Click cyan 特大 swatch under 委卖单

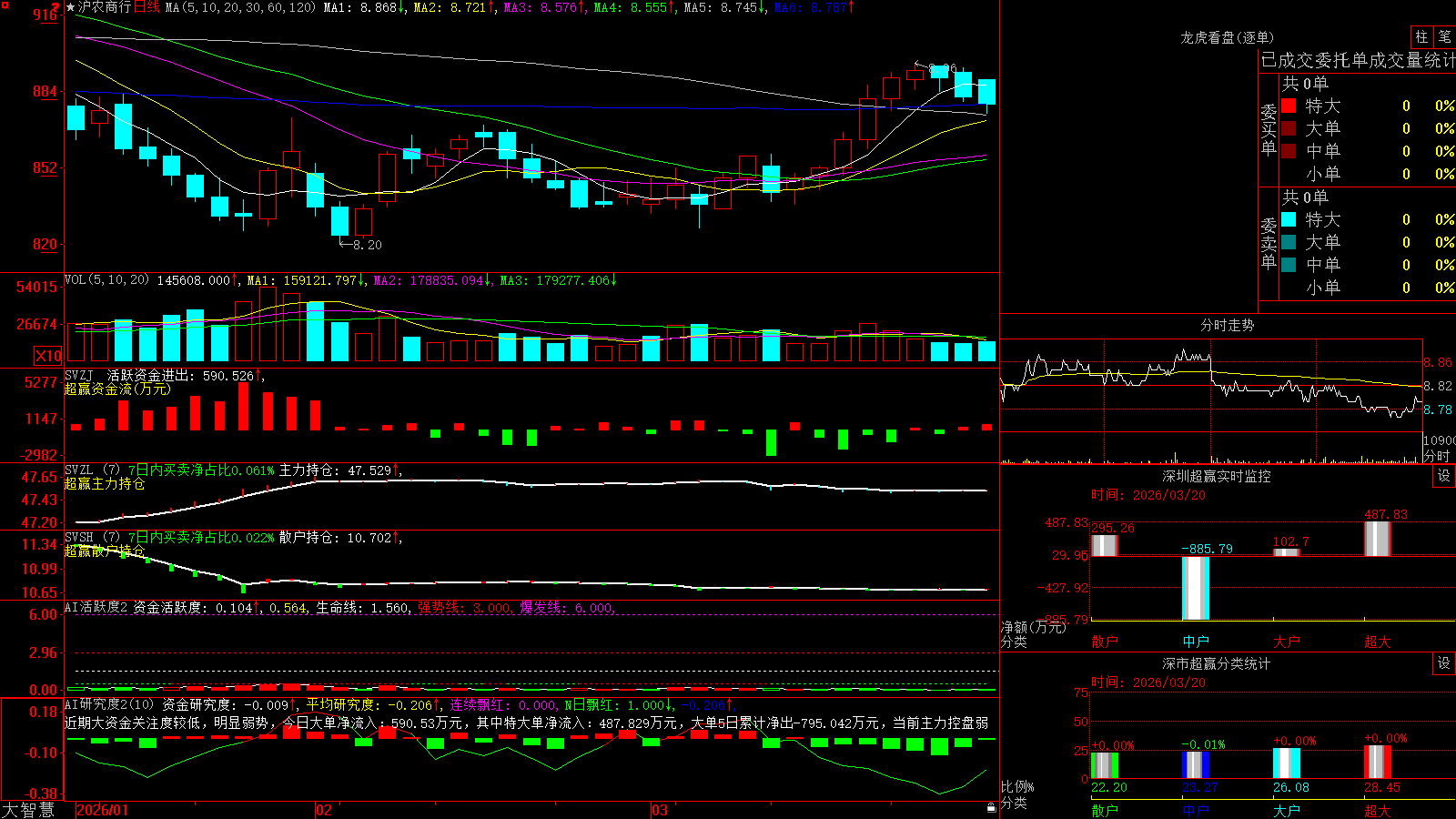(1289, 219)
